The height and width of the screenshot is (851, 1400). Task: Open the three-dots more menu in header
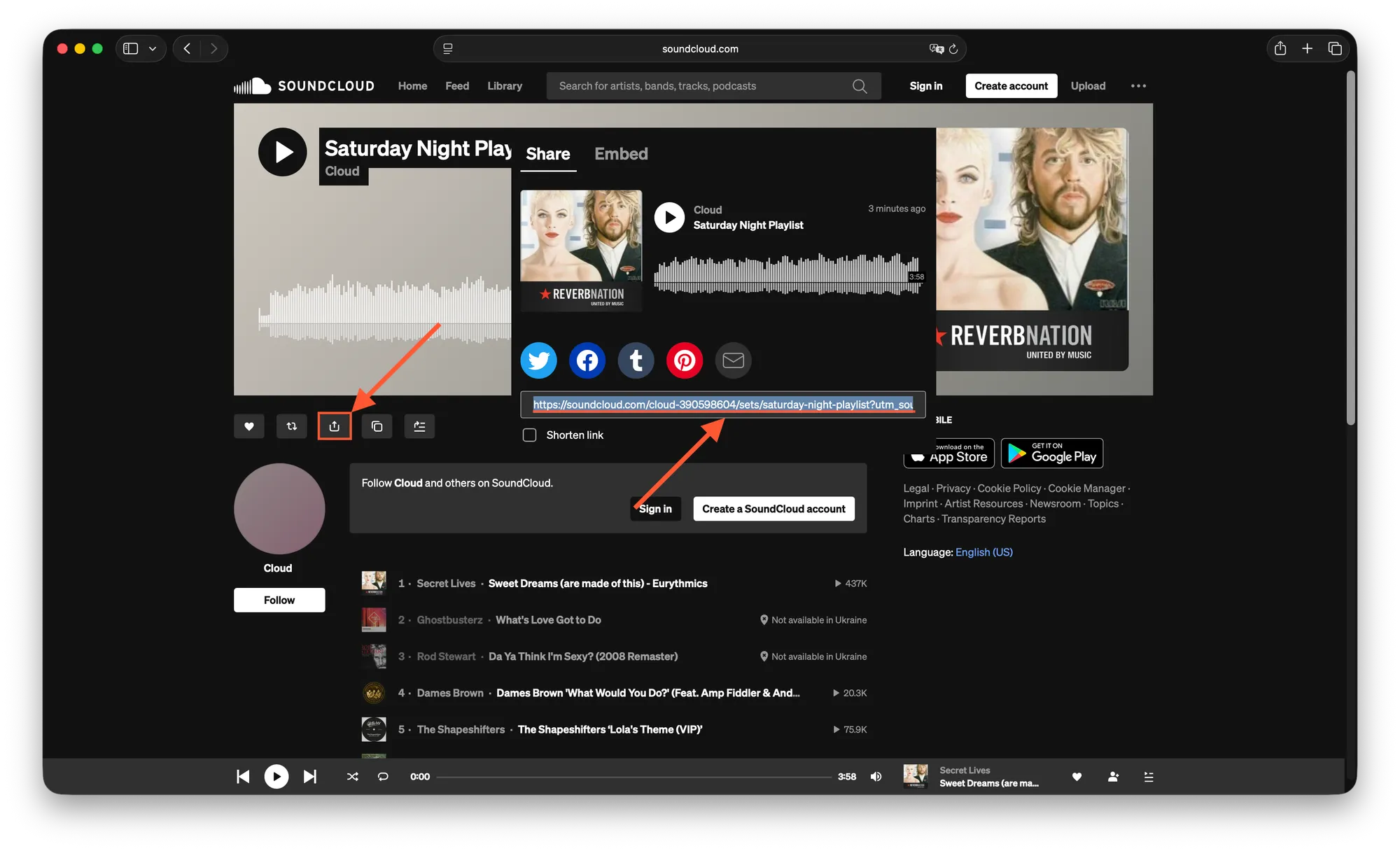[1139, 86]
